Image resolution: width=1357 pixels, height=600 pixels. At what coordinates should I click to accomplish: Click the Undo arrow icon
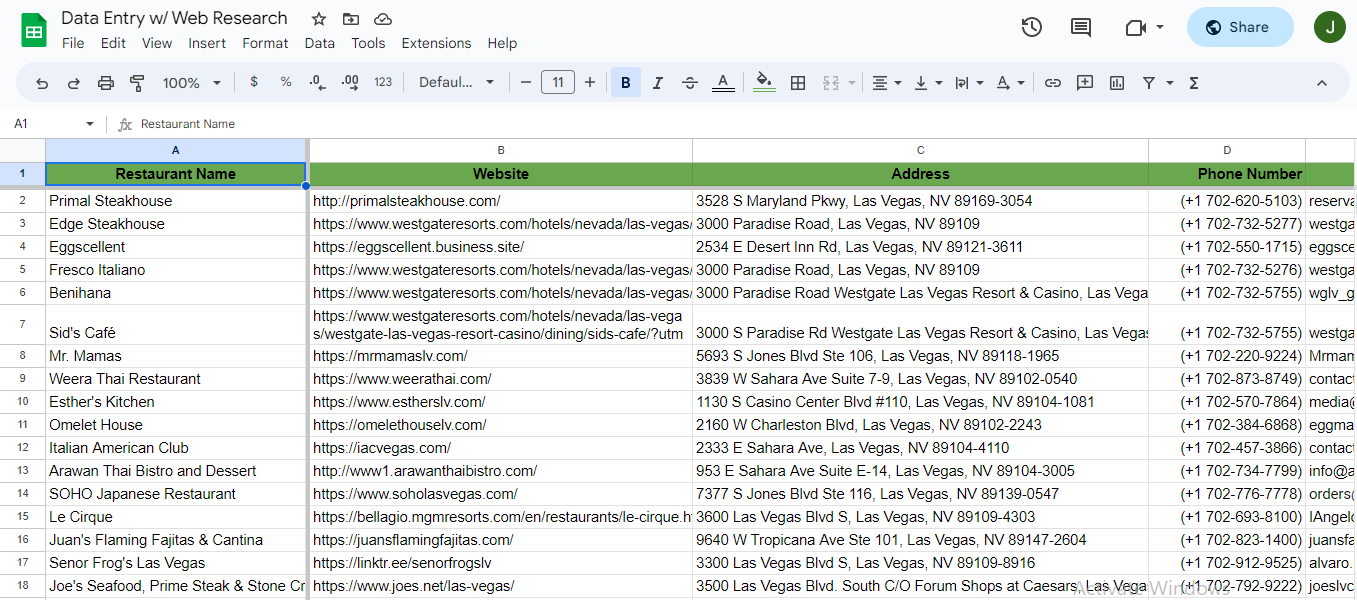point(42,83)
